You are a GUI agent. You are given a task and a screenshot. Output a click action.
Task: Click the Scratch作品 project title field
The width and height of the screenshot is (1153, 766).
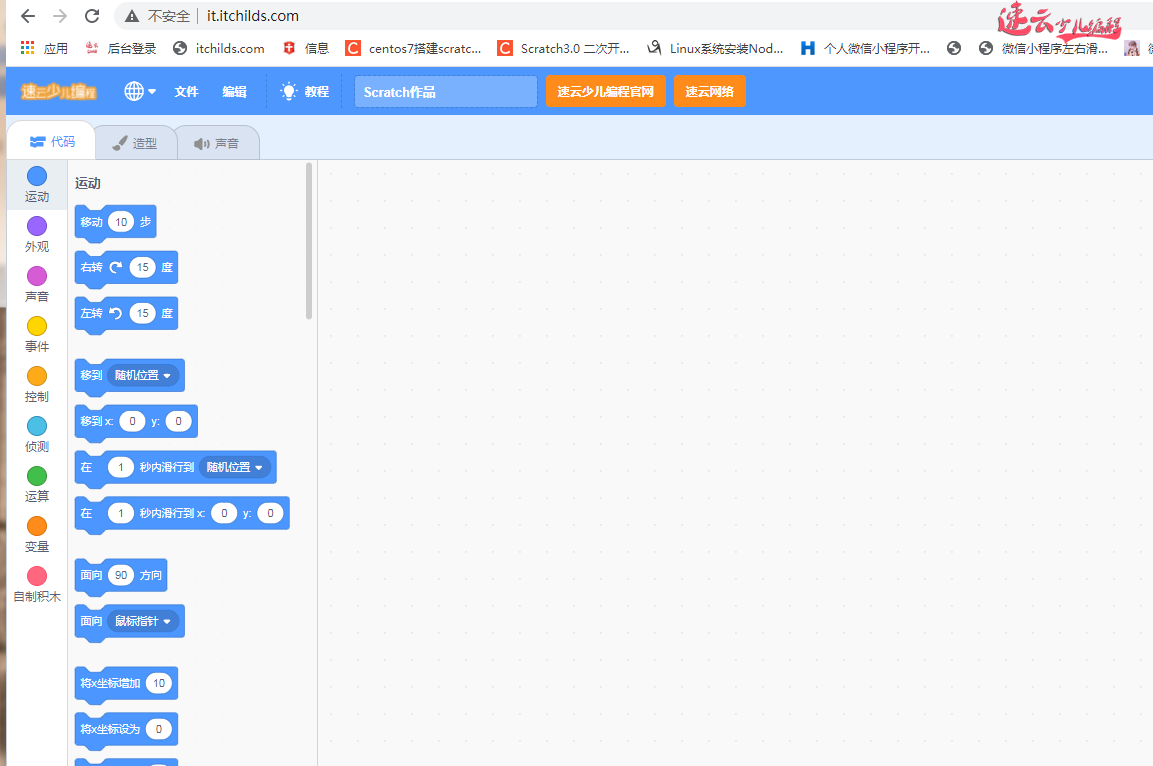[445, 92]
